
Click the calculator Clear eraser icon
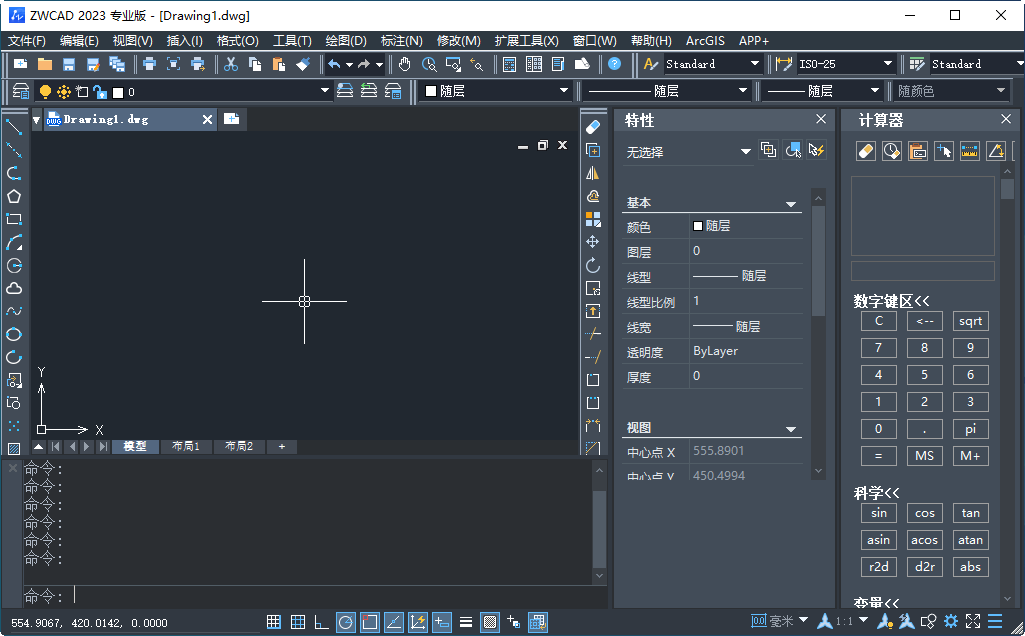pyautogui.click(x=865, y=151)
